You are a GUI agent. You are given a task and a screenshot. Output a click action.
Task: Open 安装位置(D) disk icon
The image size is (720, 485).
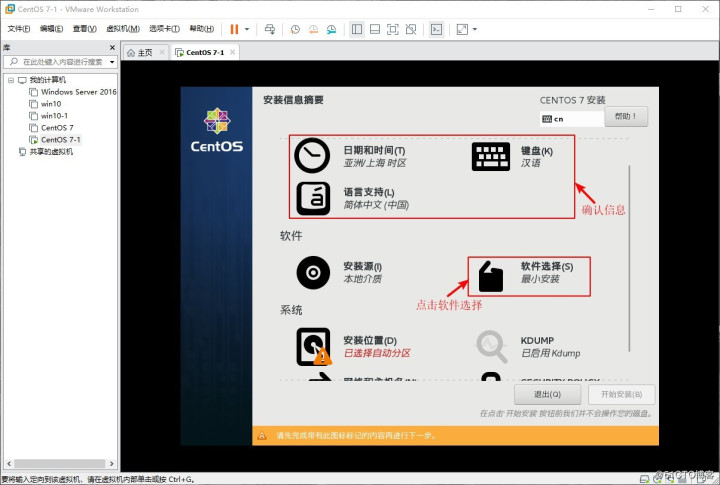tap(314, 347)
